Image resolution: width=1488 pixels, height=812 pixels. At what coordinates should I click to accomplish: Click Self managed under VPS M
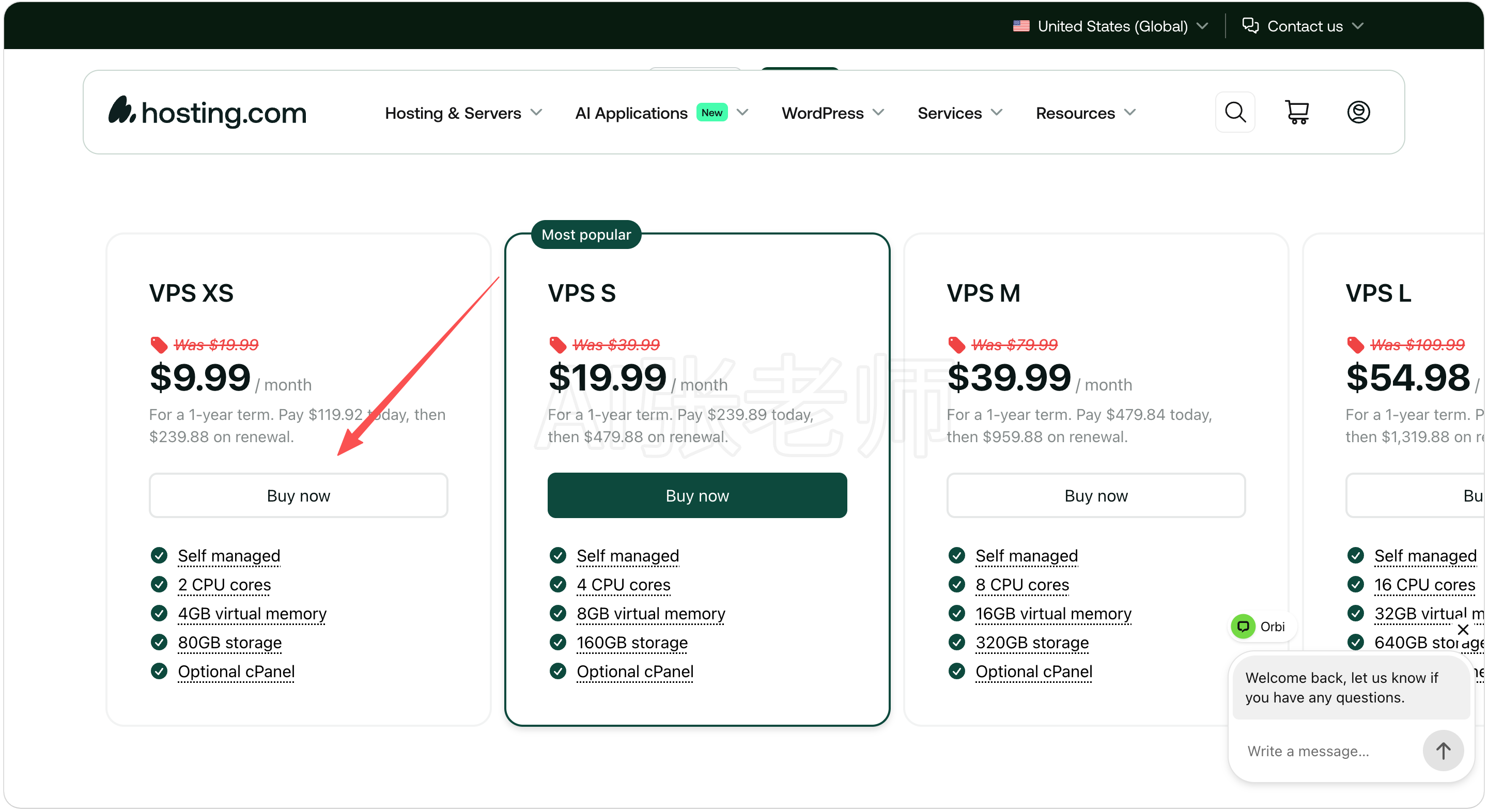pyautogui.click(x=1027, y=556)
